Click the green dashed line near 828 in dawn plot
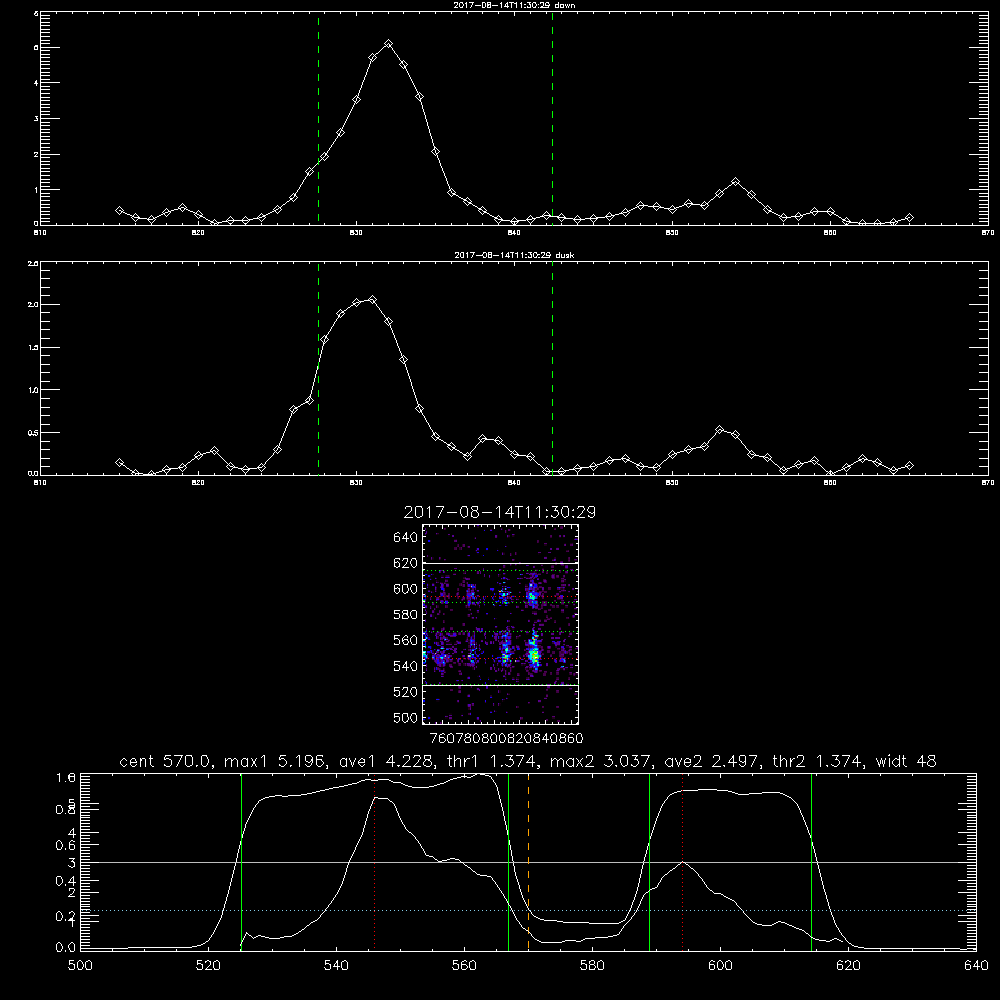The image size is (1000, 1000). coord(318,118)
